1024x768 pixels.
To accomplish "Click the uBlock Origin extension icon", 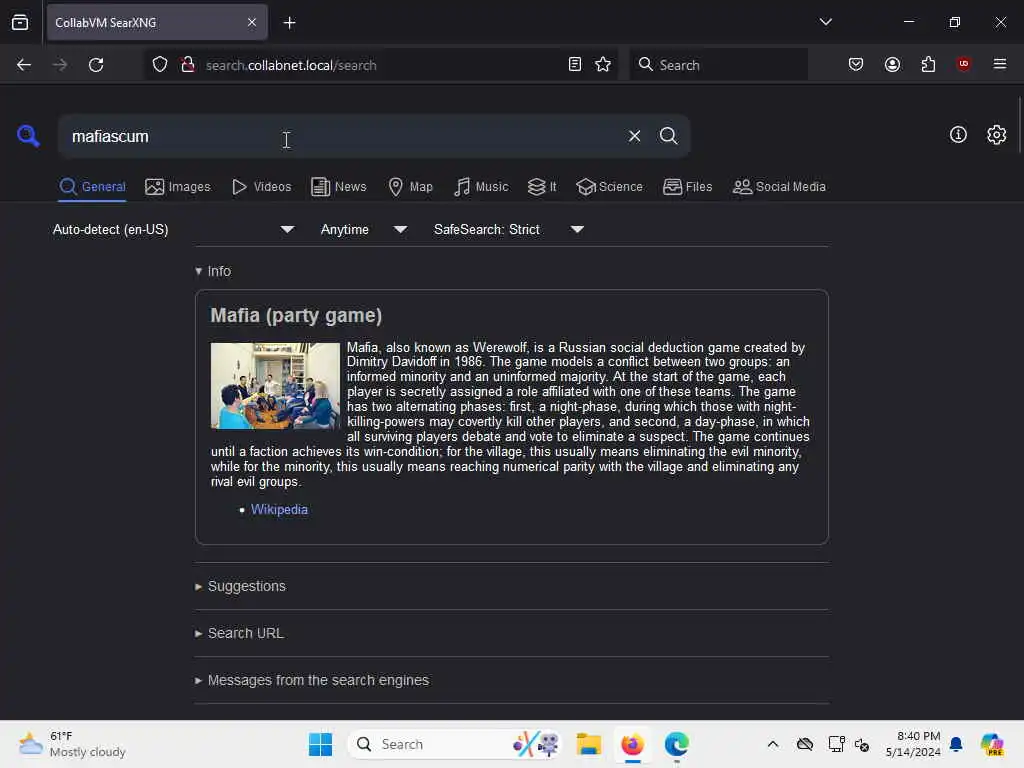I will coord(963,64).
